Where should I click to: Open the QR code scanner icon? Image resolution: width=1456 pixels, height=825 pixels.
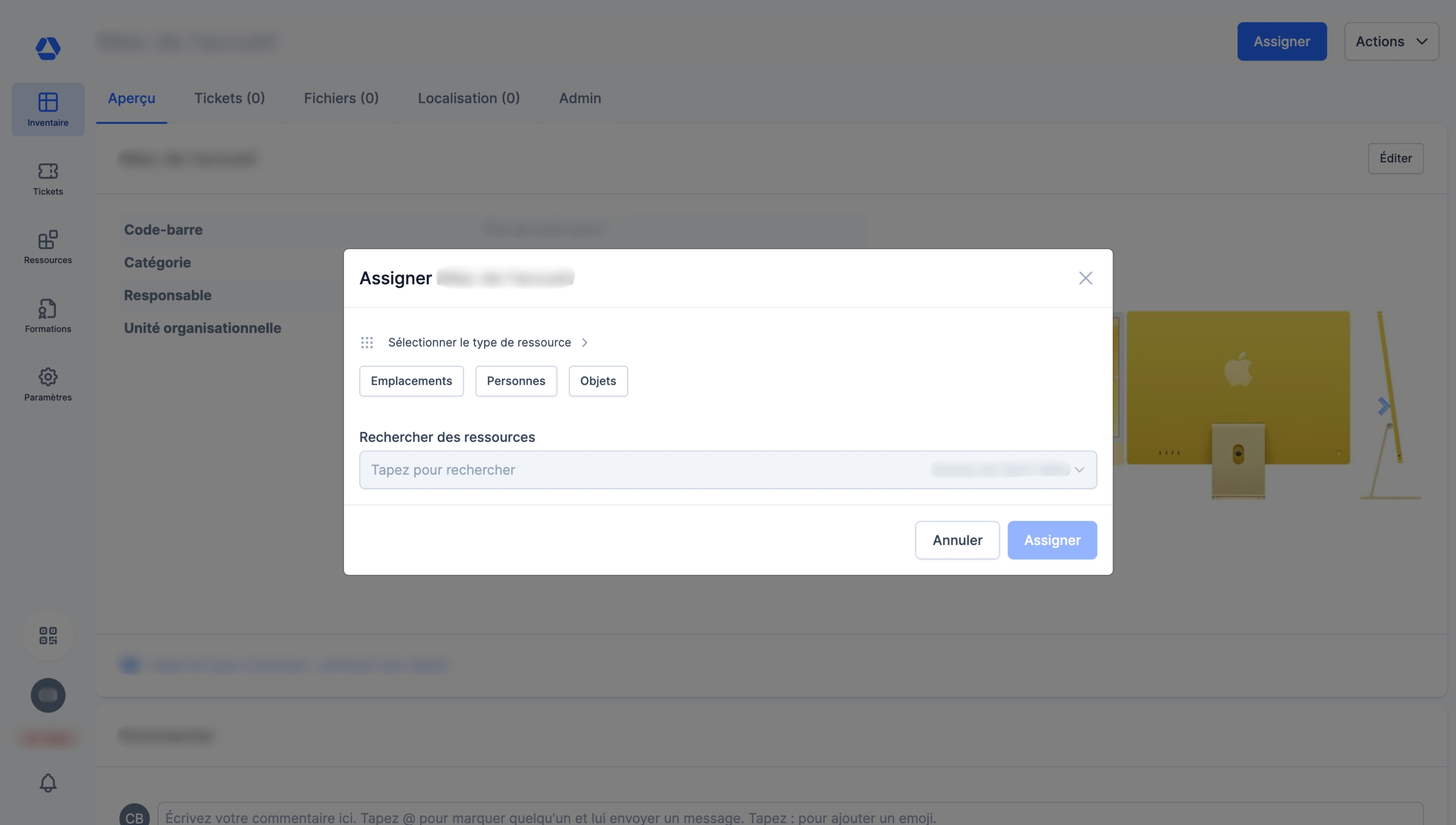(48, 635)
